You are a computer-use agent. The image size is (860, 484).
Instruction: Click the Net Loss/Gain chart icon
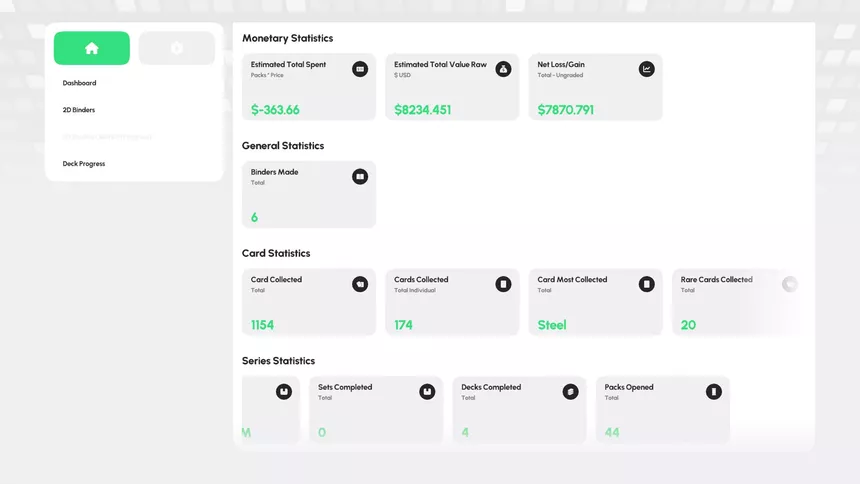647,69
